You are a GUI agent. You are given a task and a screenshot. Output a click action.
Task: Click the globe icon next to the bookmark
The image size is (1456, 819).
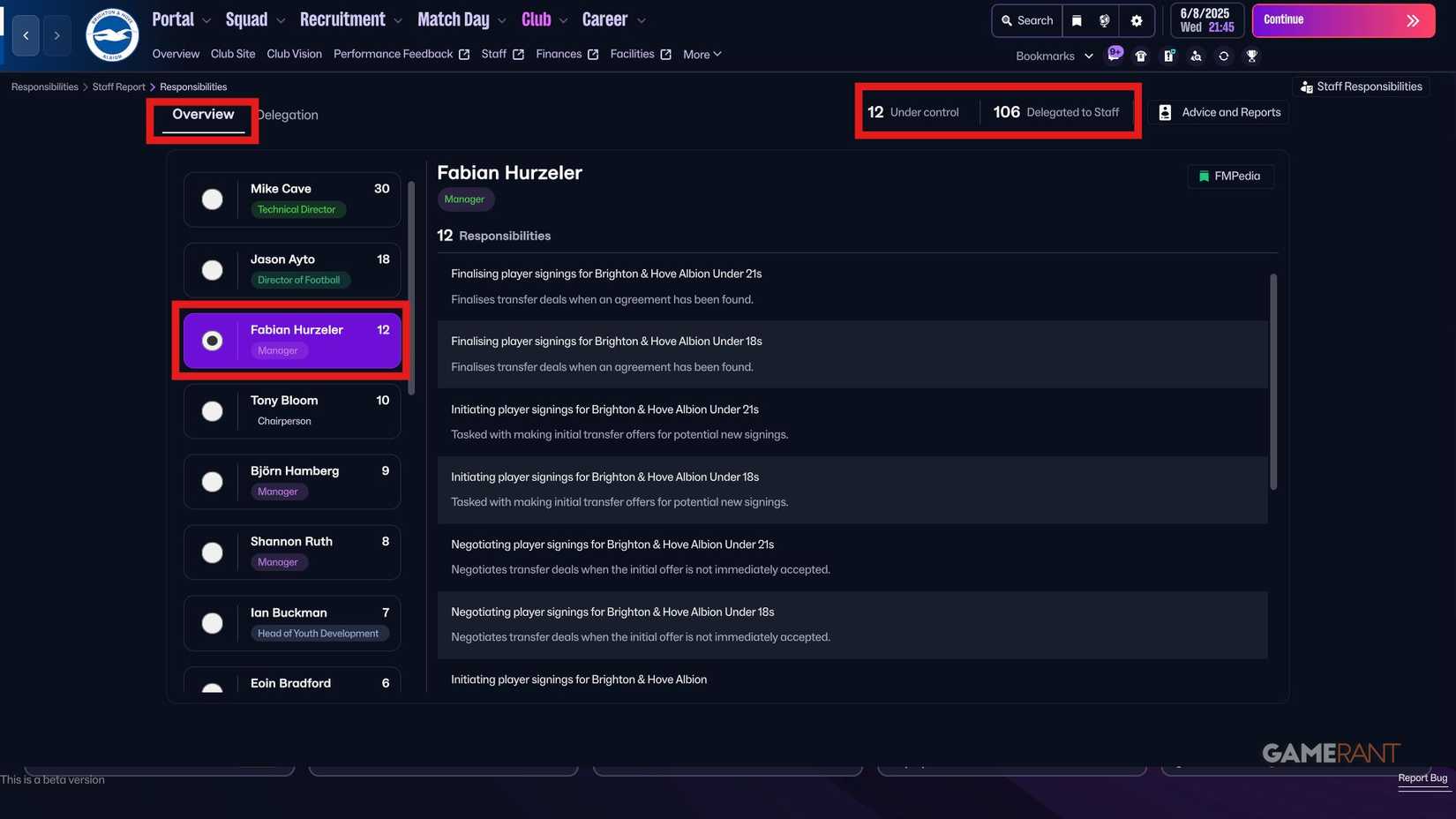point(1103,19)
